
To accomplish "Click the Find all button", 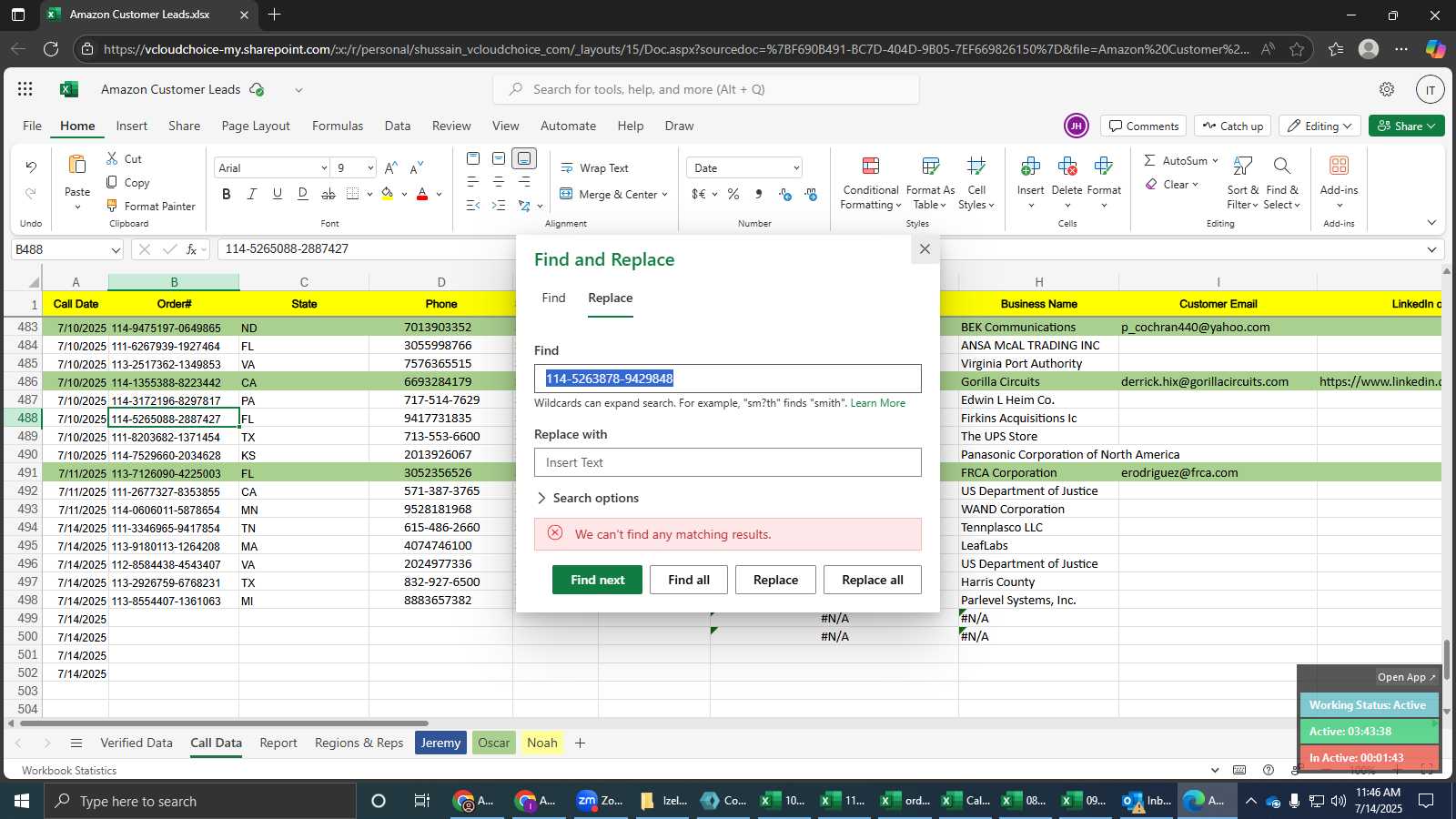I will [689, 580].
